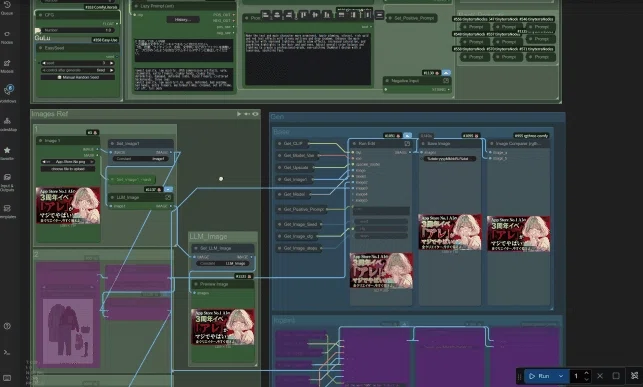Click the square stop icon near Run

point(616,376)
